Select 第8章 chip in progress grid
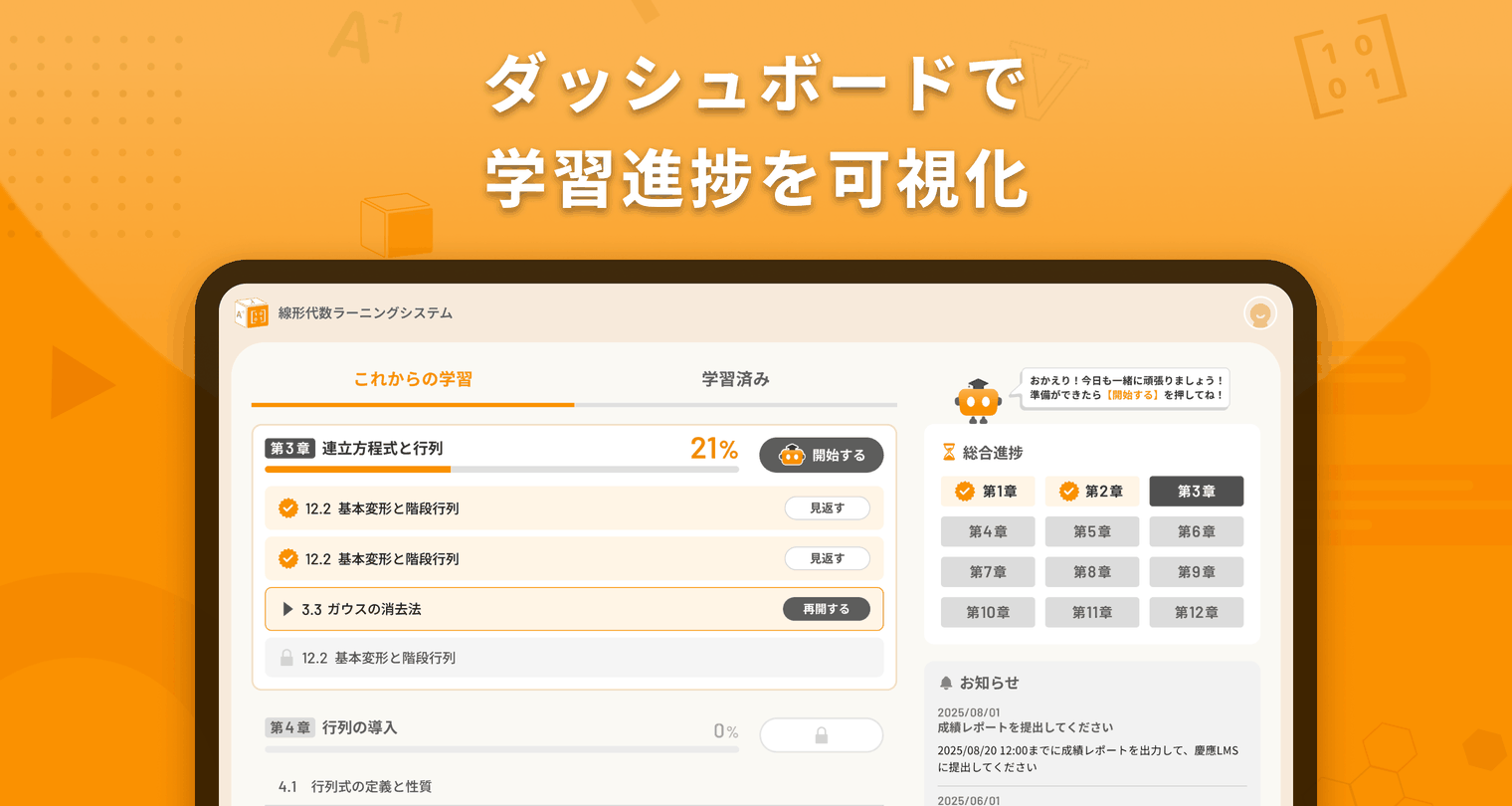 point(1092,572)
